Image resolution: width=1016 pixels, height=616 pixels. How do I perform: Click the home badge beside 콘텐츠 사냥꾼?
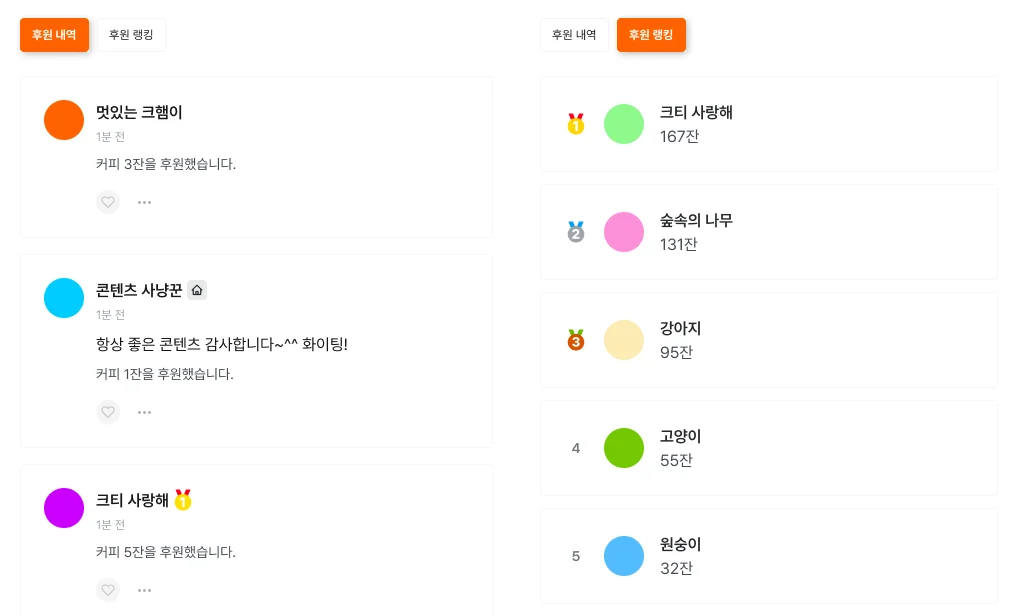tap(197, 290)
